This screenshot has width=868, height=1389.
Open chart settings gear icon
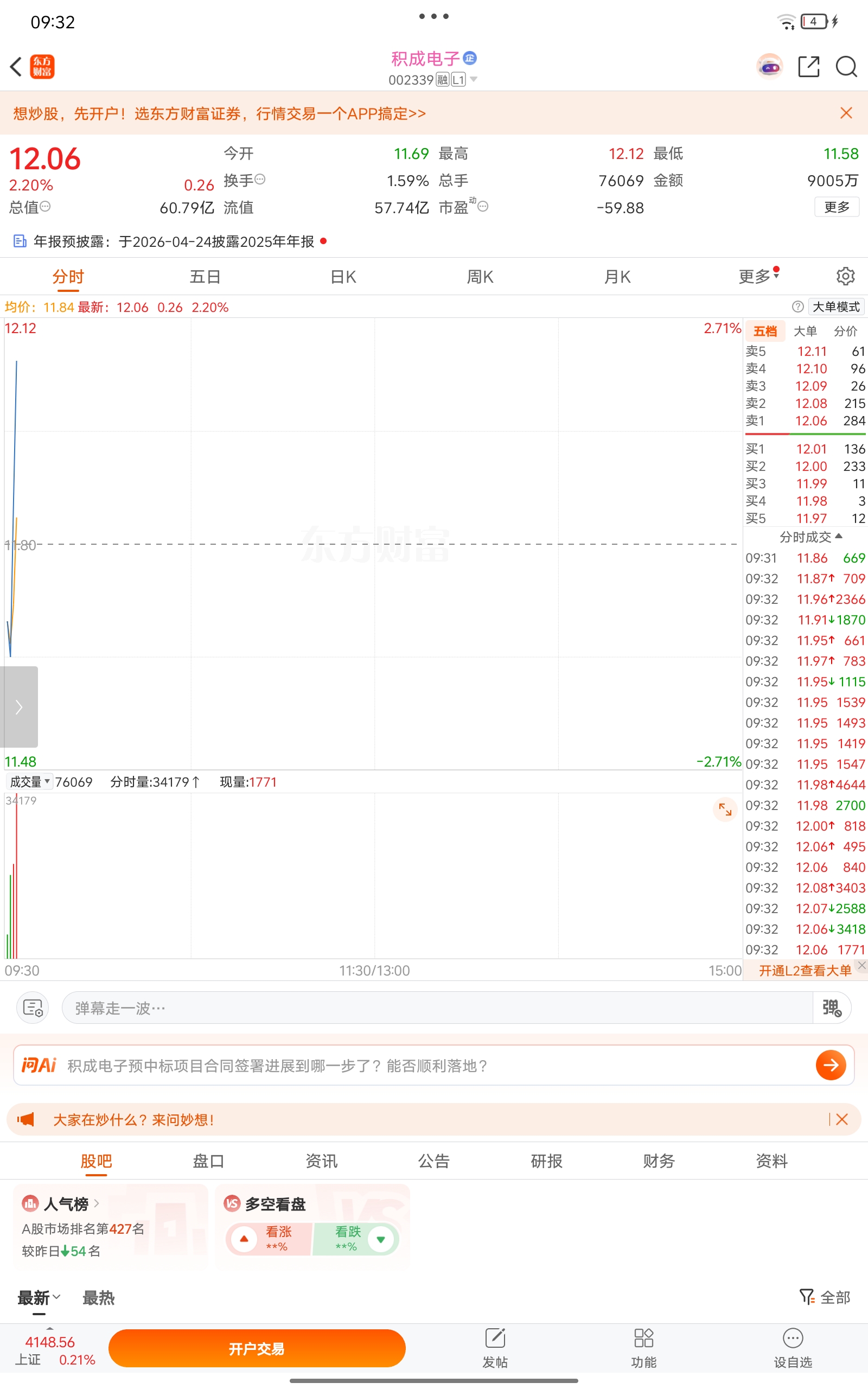pyautogui.click(x=845, y=276)
